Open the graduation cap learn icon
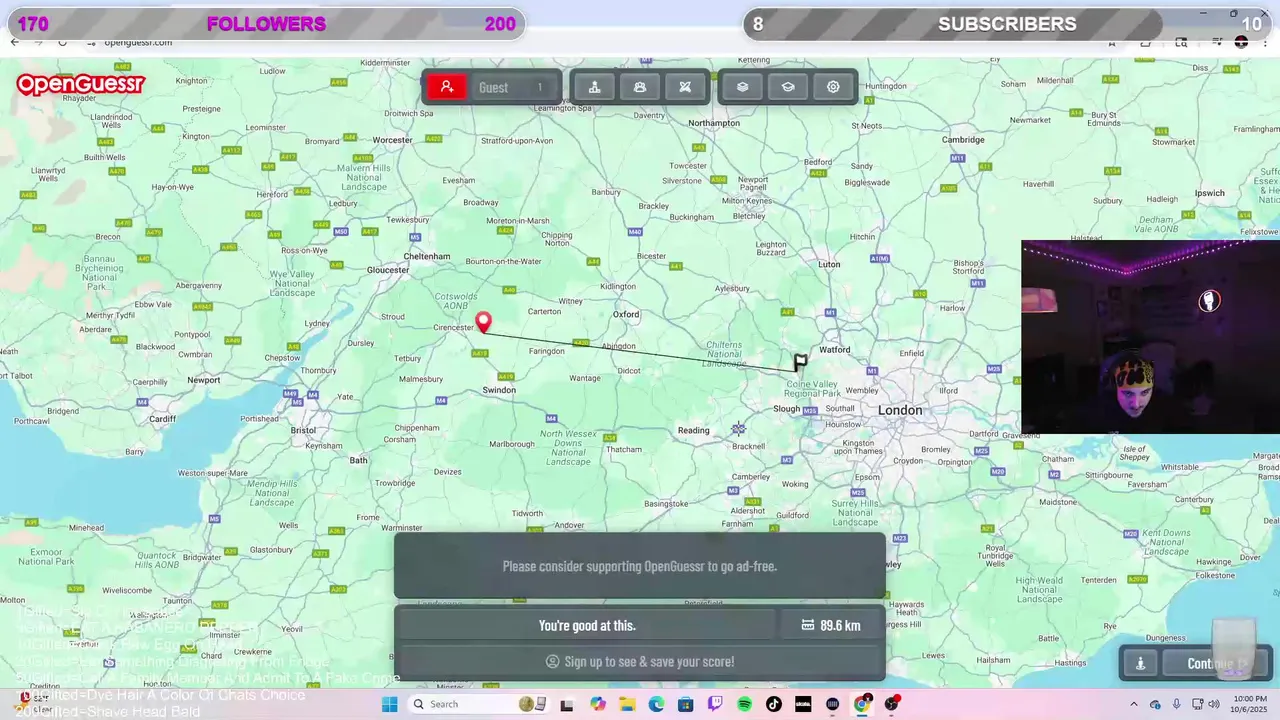Viewport: 1280px width, 720px height. click(788, 87)
